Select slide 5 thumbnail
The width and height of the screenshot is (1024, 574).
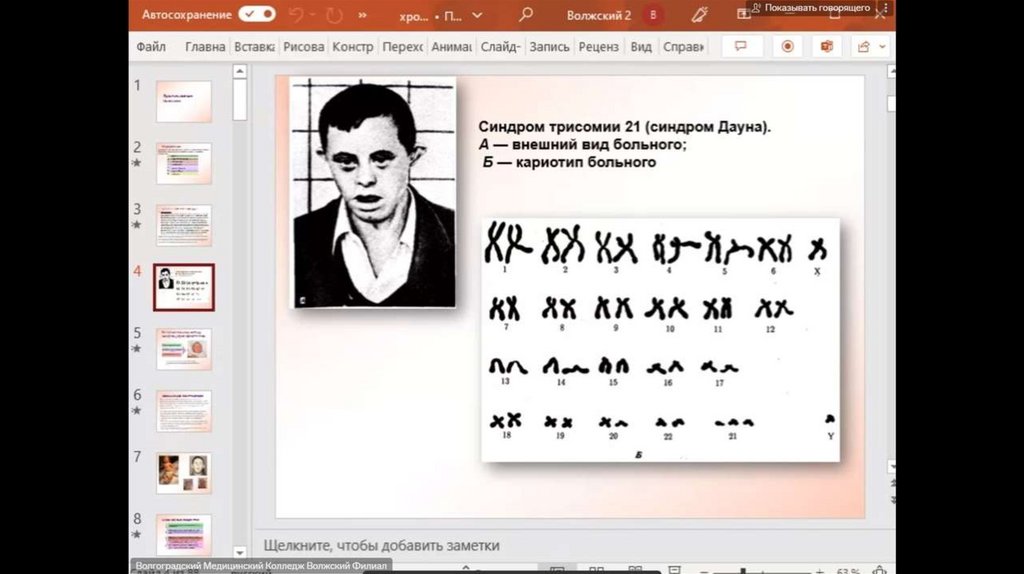pos(184,349)
